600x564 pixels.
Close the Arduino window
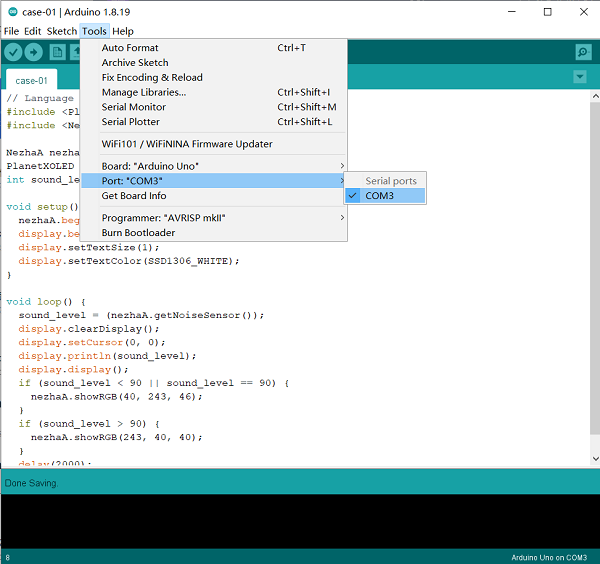(x=584, y=12)
